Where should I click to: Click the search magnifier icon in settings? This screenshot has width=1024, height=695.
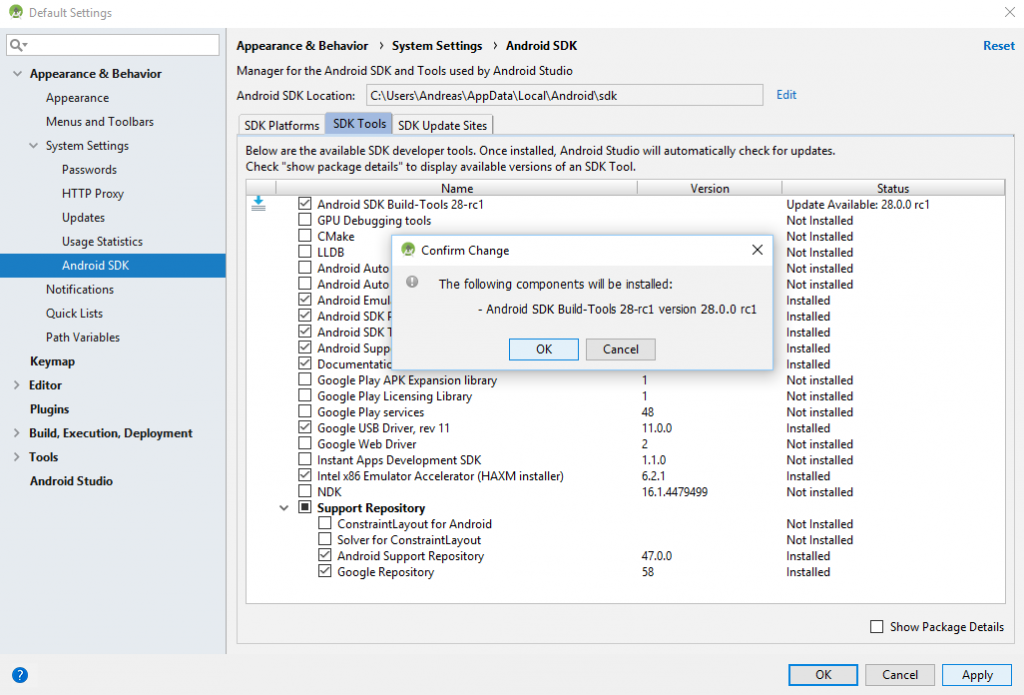pyautogui.click(x=18, y=45)
